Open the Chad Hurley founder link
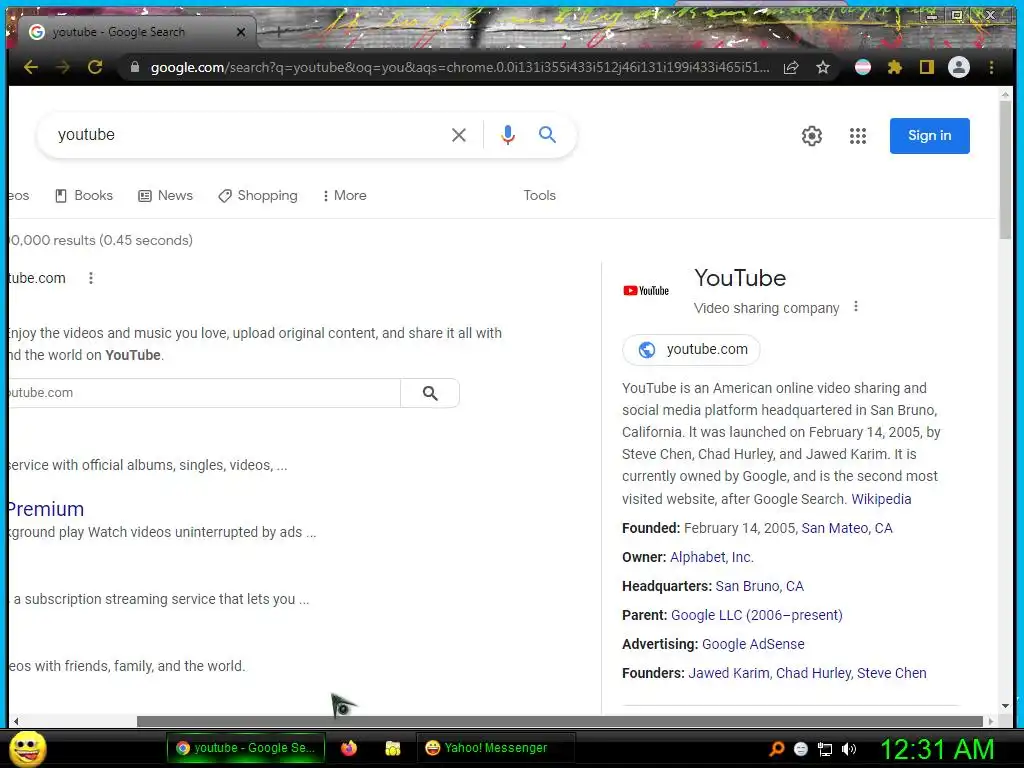This screenshot has width=1024, height=768. (x=813, y=673)
